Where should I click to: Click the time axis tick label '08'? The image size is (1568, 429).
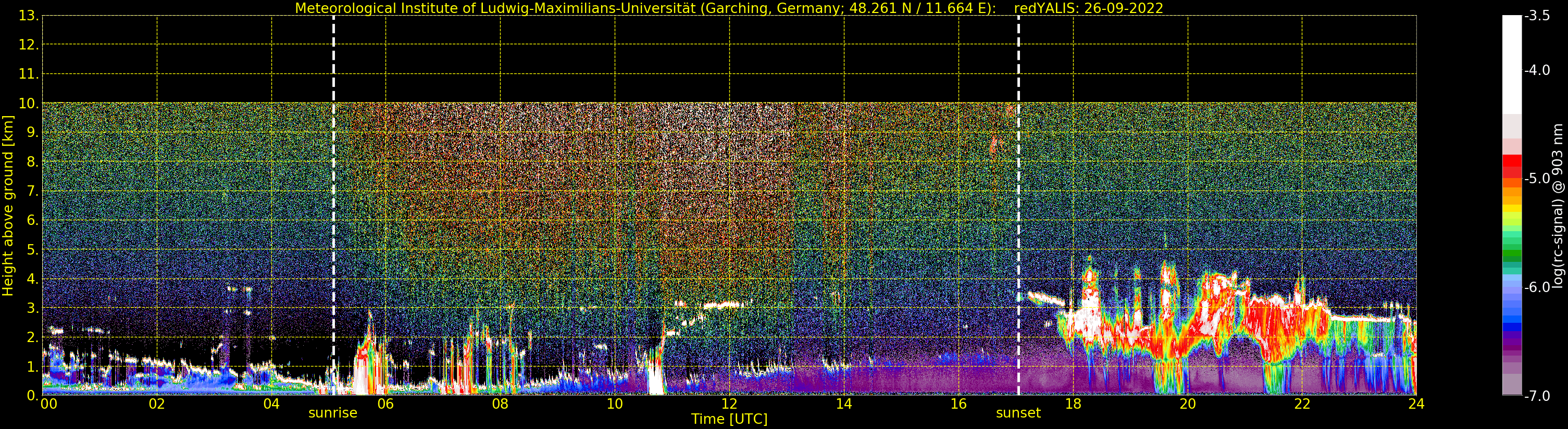[x=500, y=404]
